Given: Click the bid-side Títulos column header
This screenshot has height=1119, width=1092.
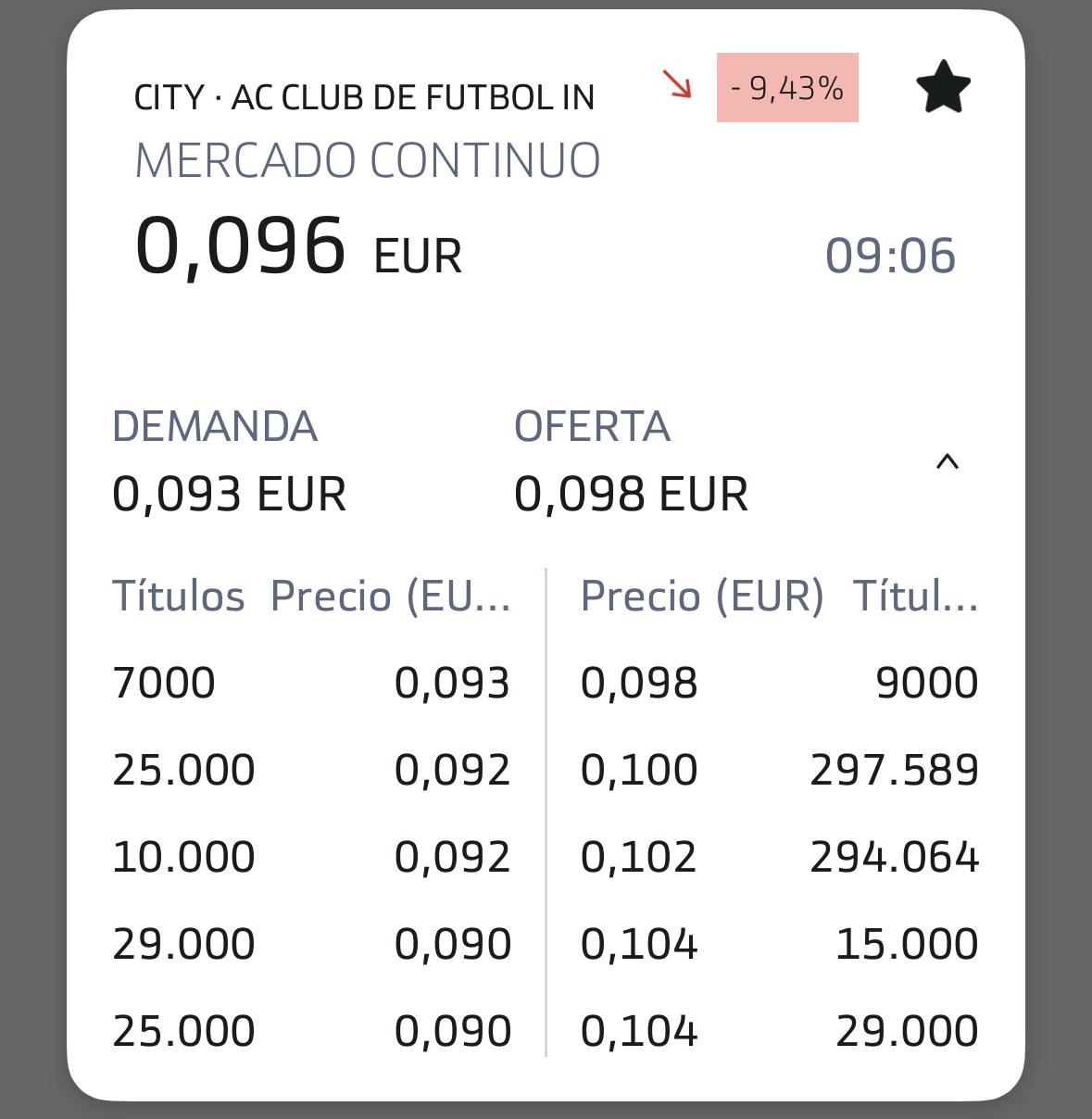Looking at the screenshot, I should [178, 596].
